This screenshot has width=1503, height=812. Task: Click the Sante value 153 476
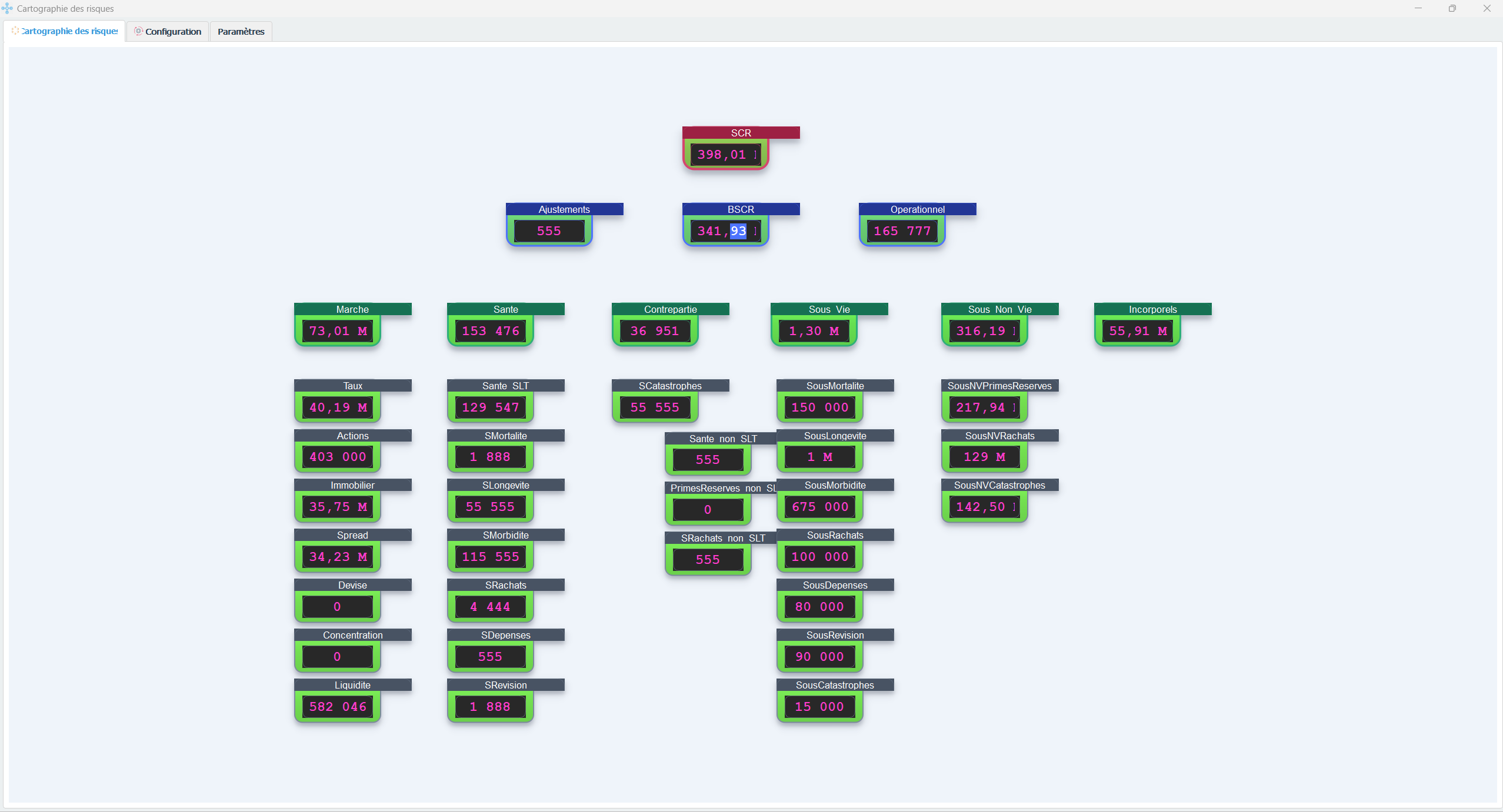[491, 331]
